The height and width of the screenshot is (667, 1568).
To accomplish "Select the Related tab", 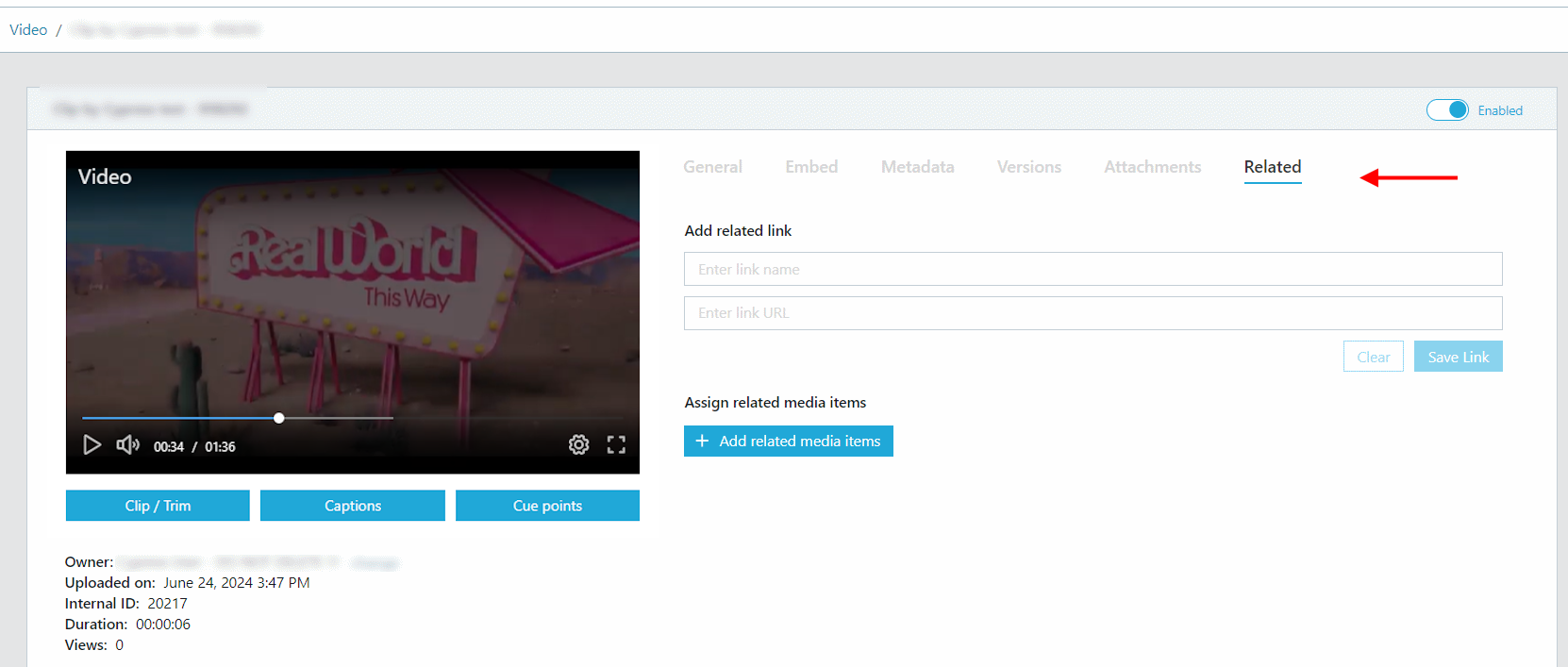I will [1272, 167].
